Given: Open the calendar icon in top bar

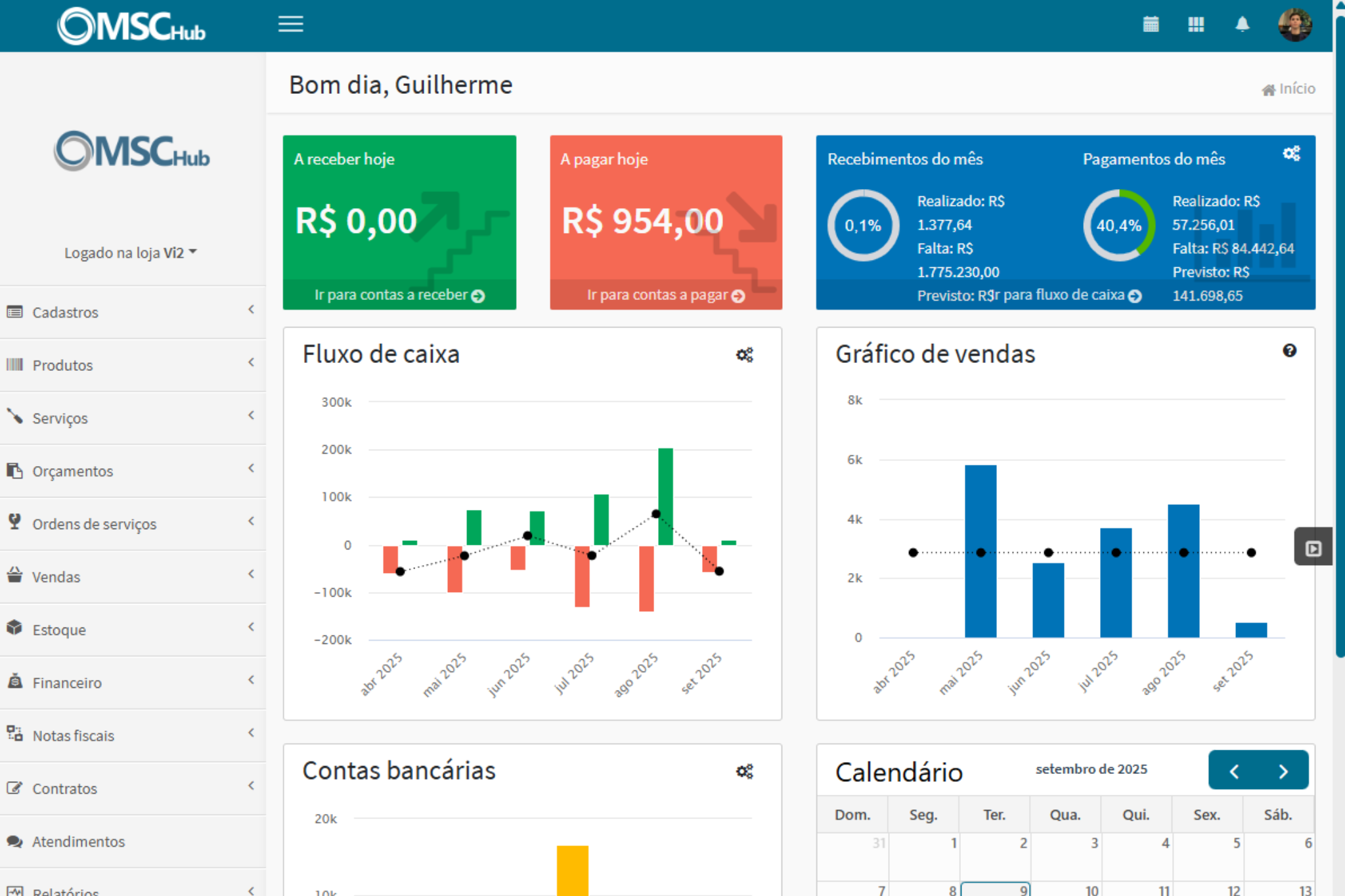Looking at the screenshot, I should tap(1151, 24).
